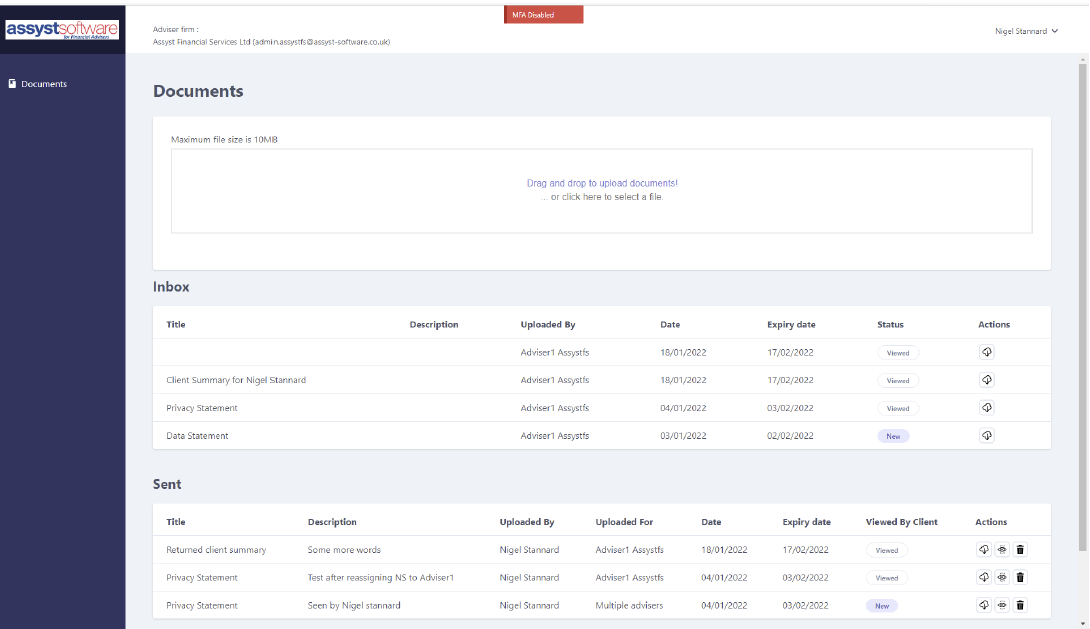Screen dimensions: 1090x629
Task: Delete the 'Seen by Nigel stannard' document
Action: [x=1020, y=605]
